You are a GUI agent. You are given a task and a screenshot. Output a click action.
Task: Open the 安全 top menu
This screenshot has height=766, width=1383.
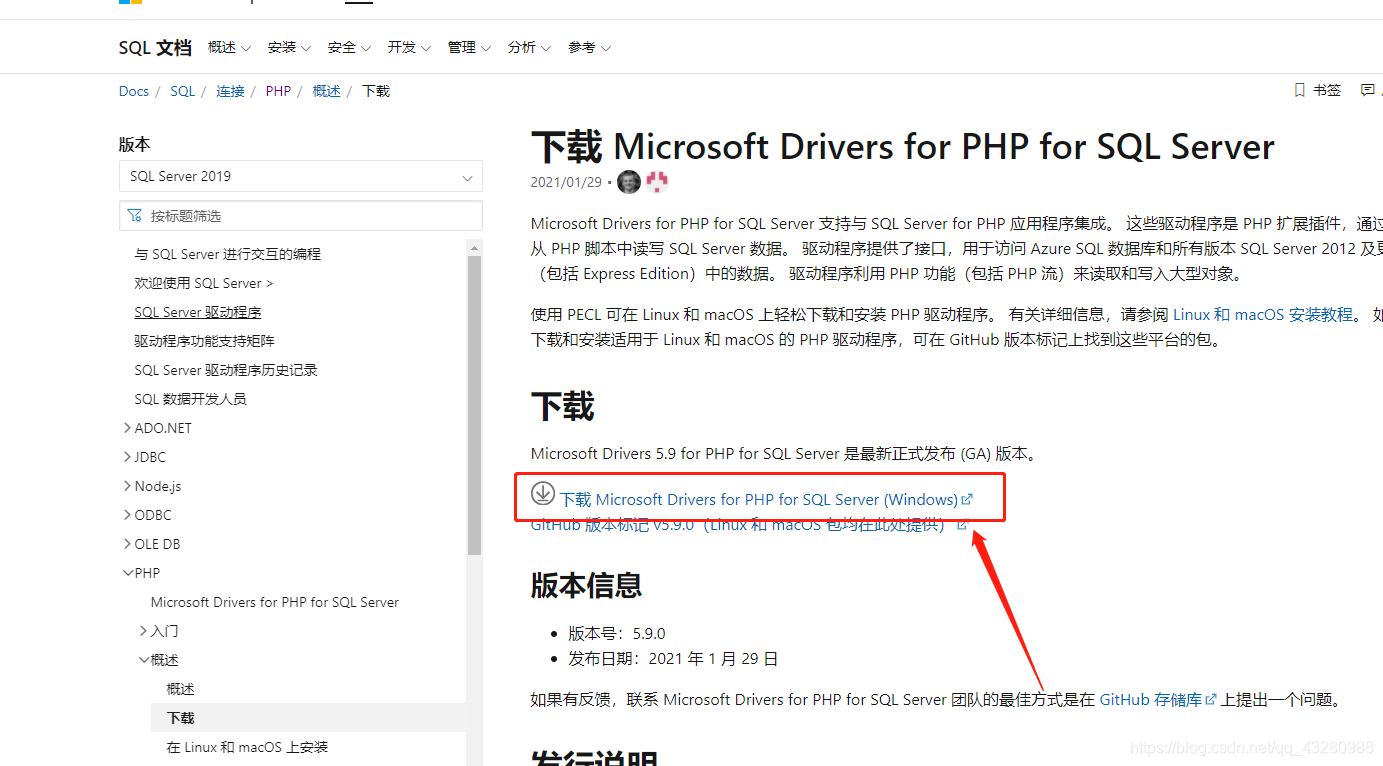349,47
